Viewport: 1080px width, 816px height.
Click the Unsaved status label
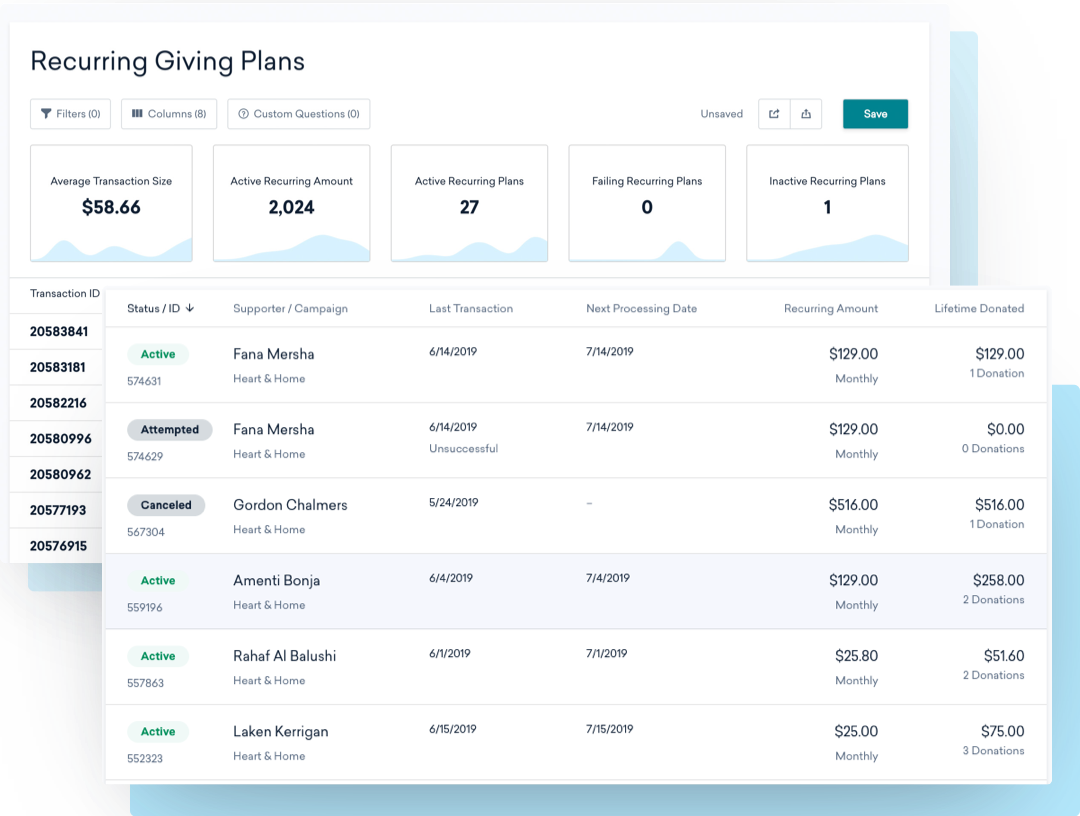coord(721,114)
